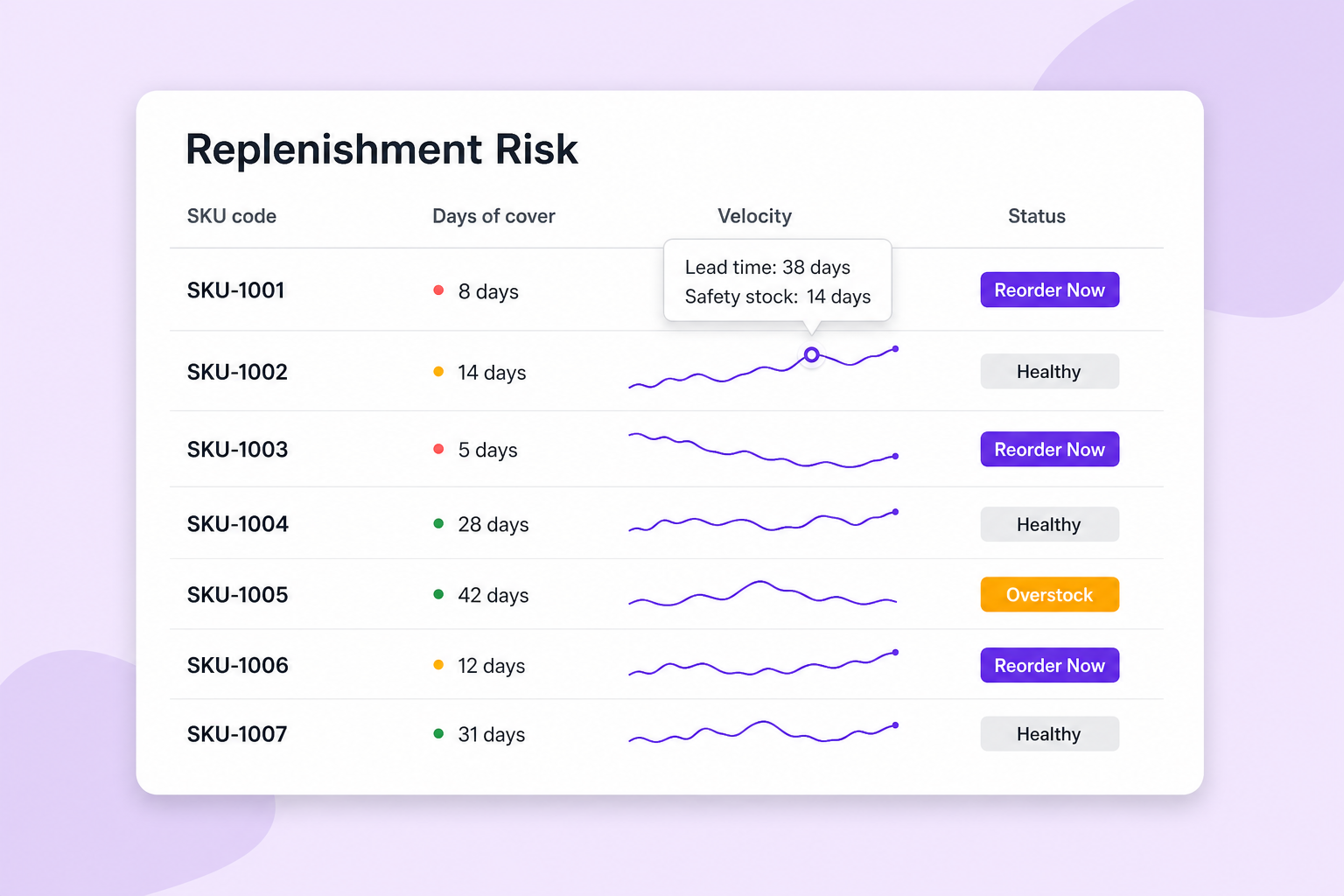Click Overstock badge for SKU-1005
The image size is (1344, 896).
tap(1049, 594)
